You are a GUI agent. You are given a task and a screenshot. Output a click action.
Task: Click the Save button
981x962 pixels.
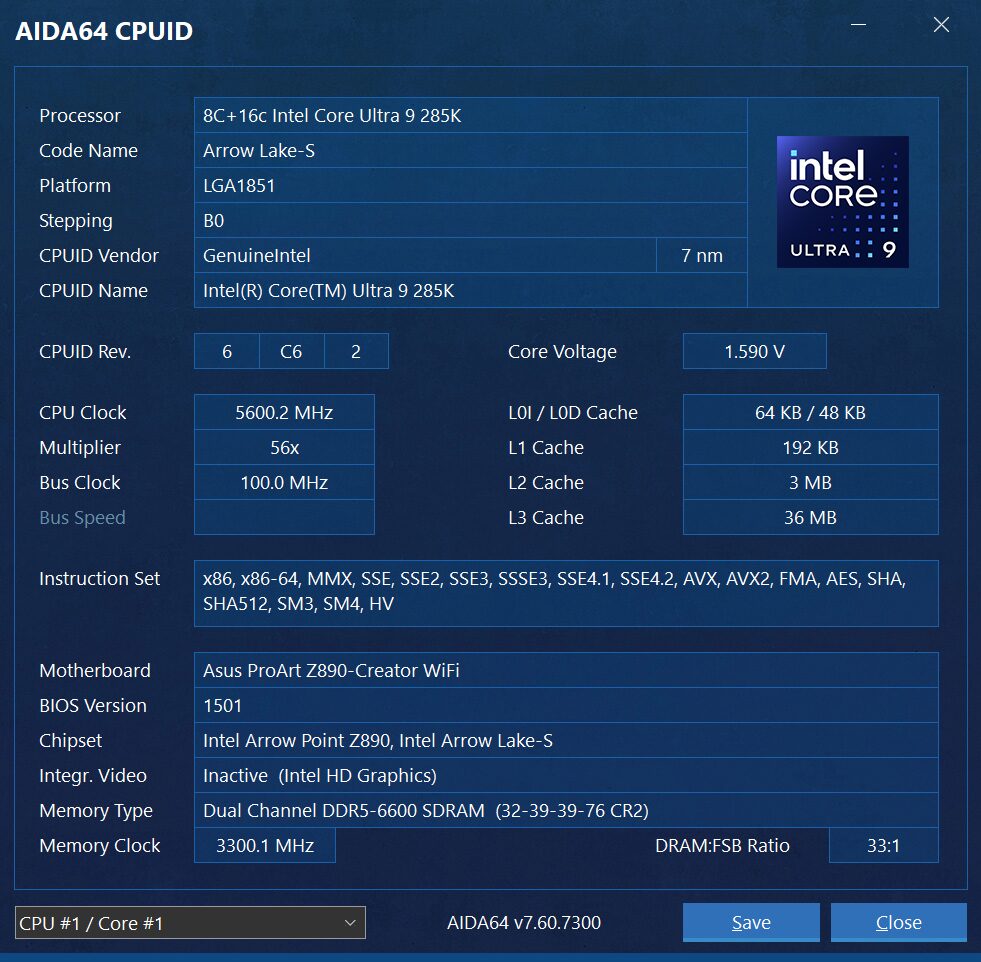(751, 922)
